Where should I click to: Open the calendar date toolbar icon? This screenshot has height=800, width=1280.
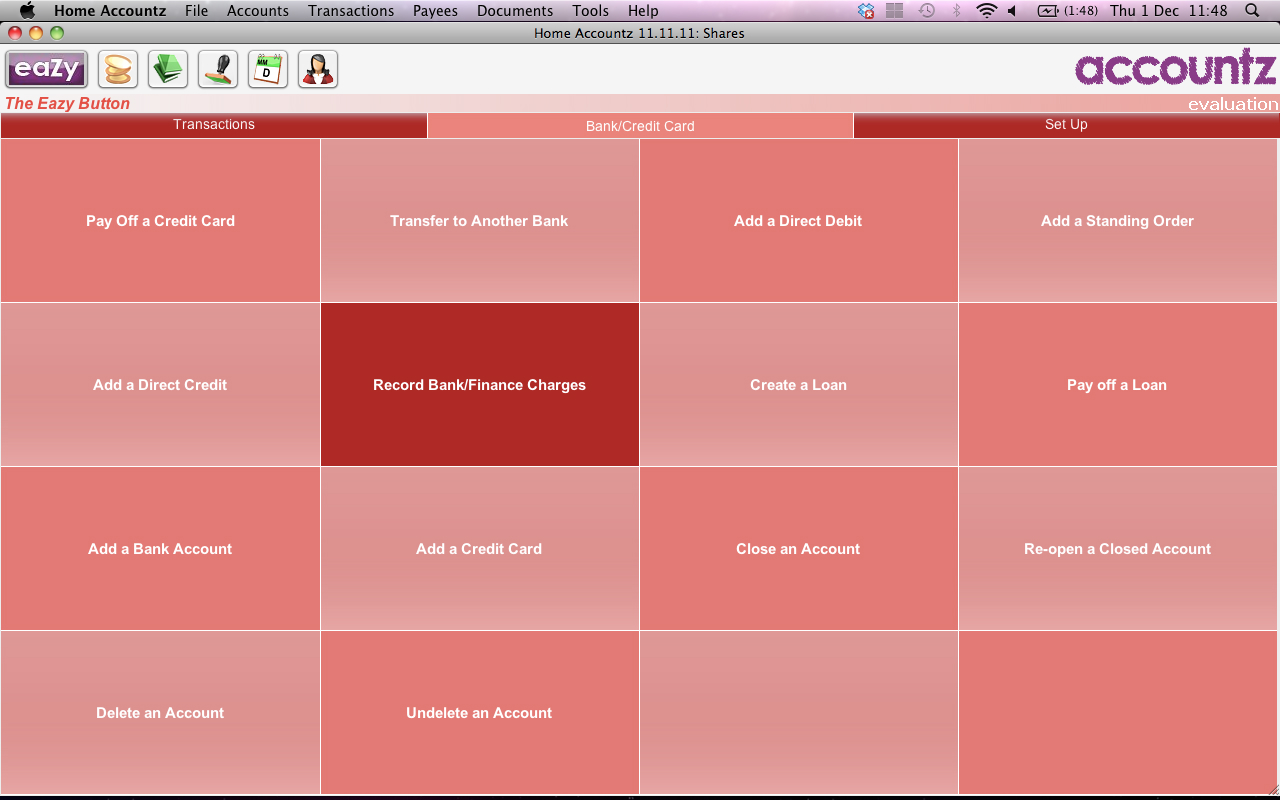[x=268, y=70]
